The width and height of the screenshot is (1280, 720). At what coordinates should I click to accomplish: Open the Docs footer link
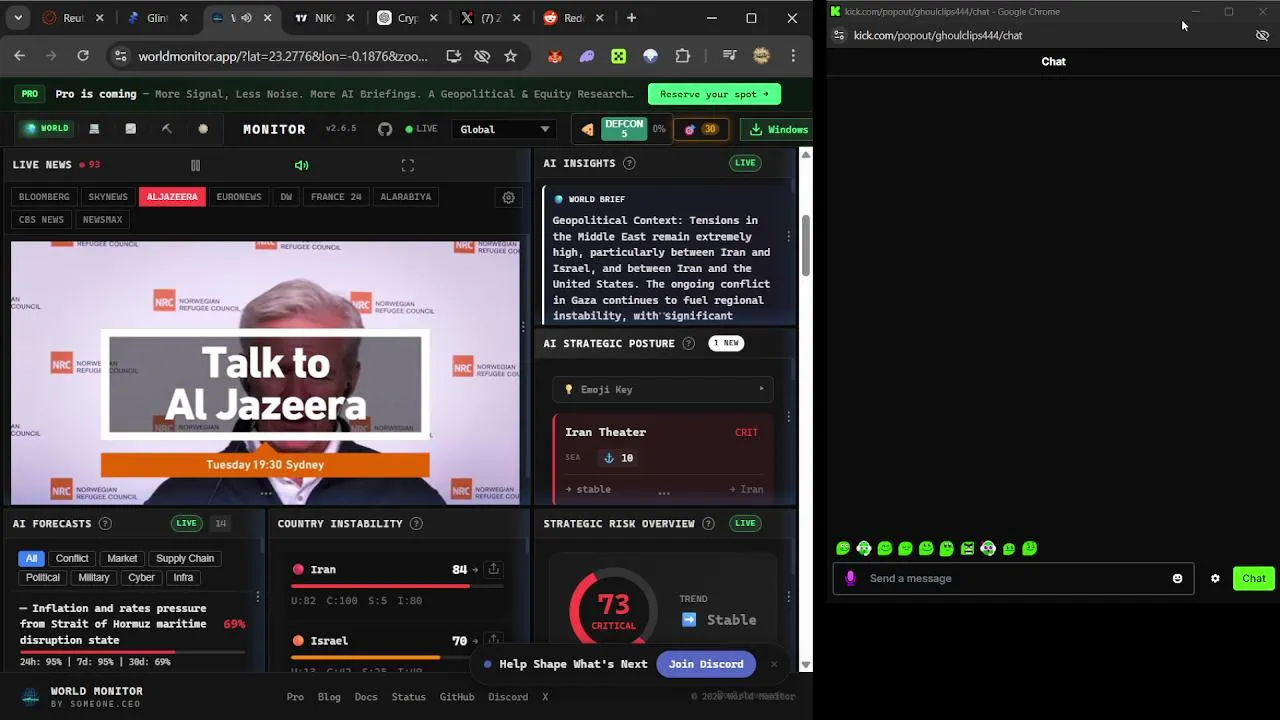coord(366,697)
